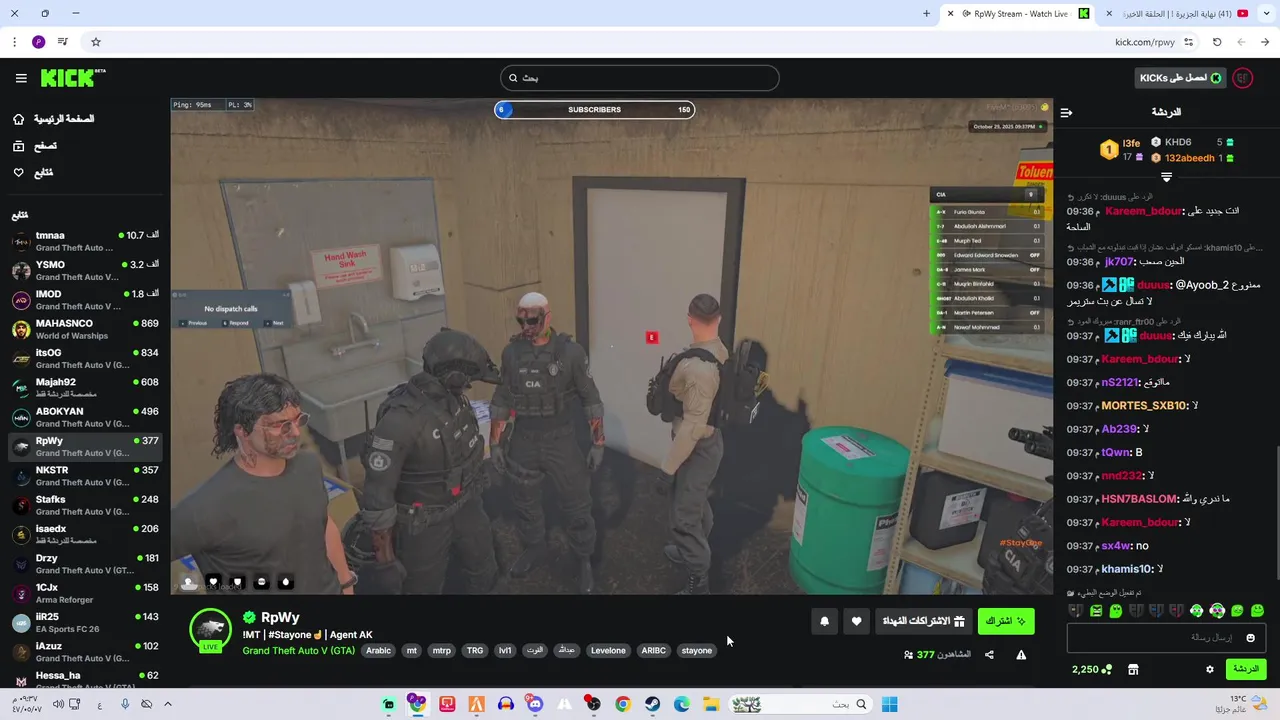Share the stream using the share icon
This screenshot has height=720, width=1280.
[989, 655]
